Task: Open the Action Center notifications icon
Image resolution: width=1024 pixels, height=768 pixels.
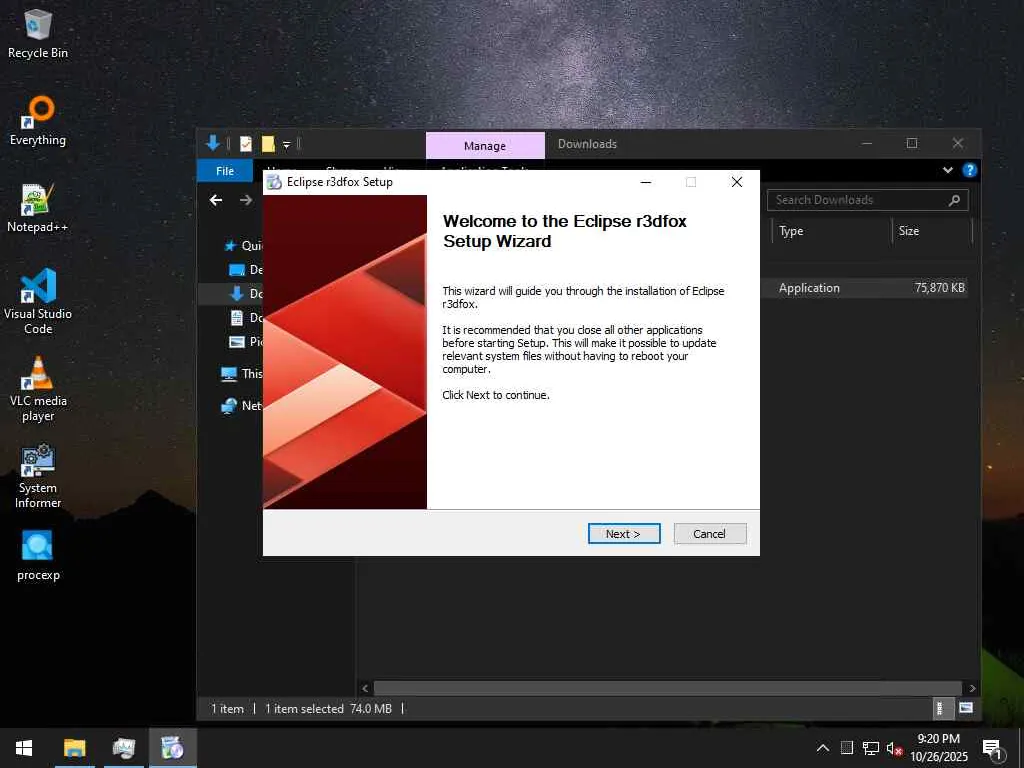Action: [x=992, y=748]
